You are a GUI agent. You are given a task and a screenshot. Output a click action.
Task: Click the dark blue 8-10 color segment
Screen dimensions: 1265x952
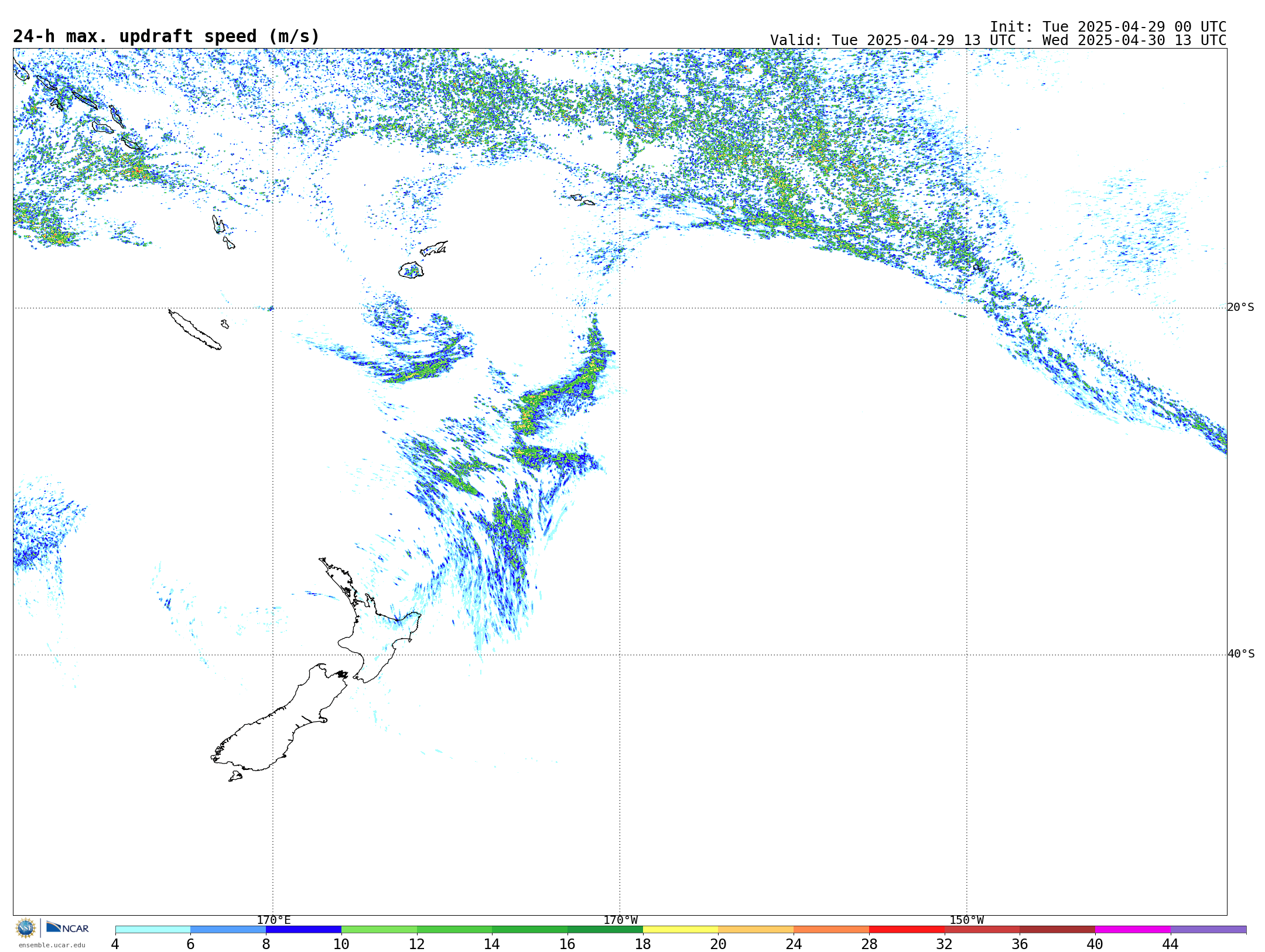pos(303,929)
